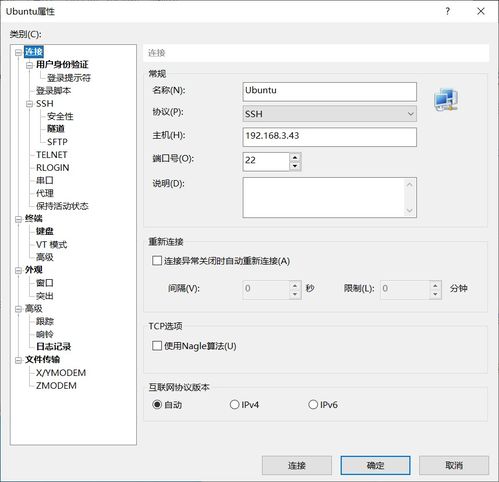Image resolution: width=499 pixels, height=482 pixels.
Task: Choose 自动 internet protocol version
Action: 157,405
